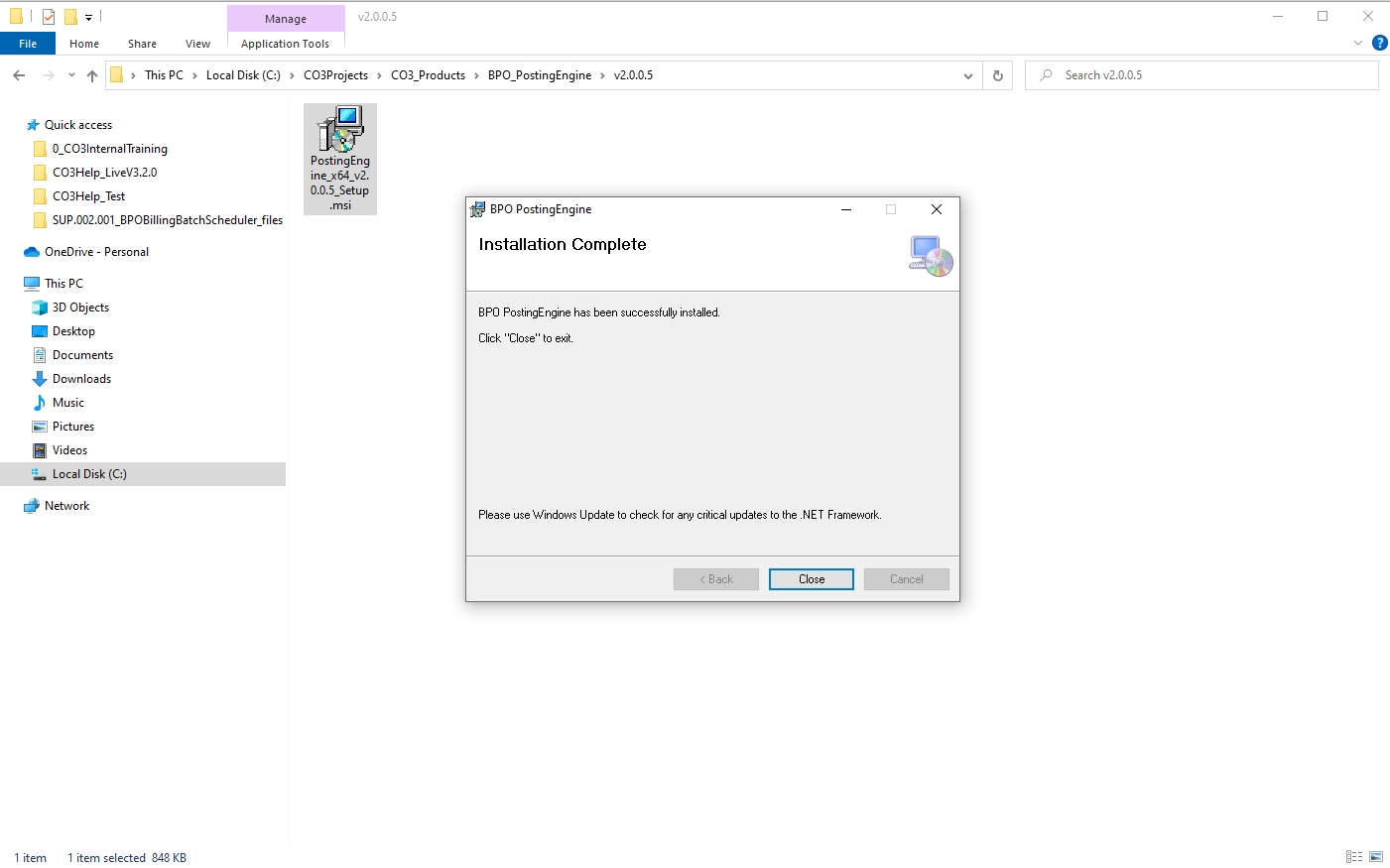The height and width of the screenshot is (868, 1390).
Task: Select the PostingEngine_x64 Setup msi file icon
Action: (340, 159)
